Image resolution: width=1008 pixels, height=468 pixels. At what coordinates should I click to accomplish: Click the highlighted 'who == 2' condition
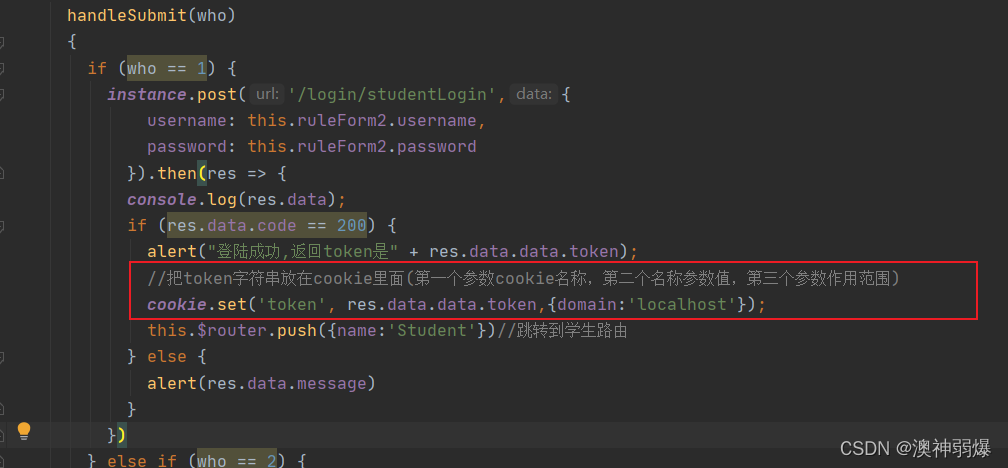click(x=237, y=460)
